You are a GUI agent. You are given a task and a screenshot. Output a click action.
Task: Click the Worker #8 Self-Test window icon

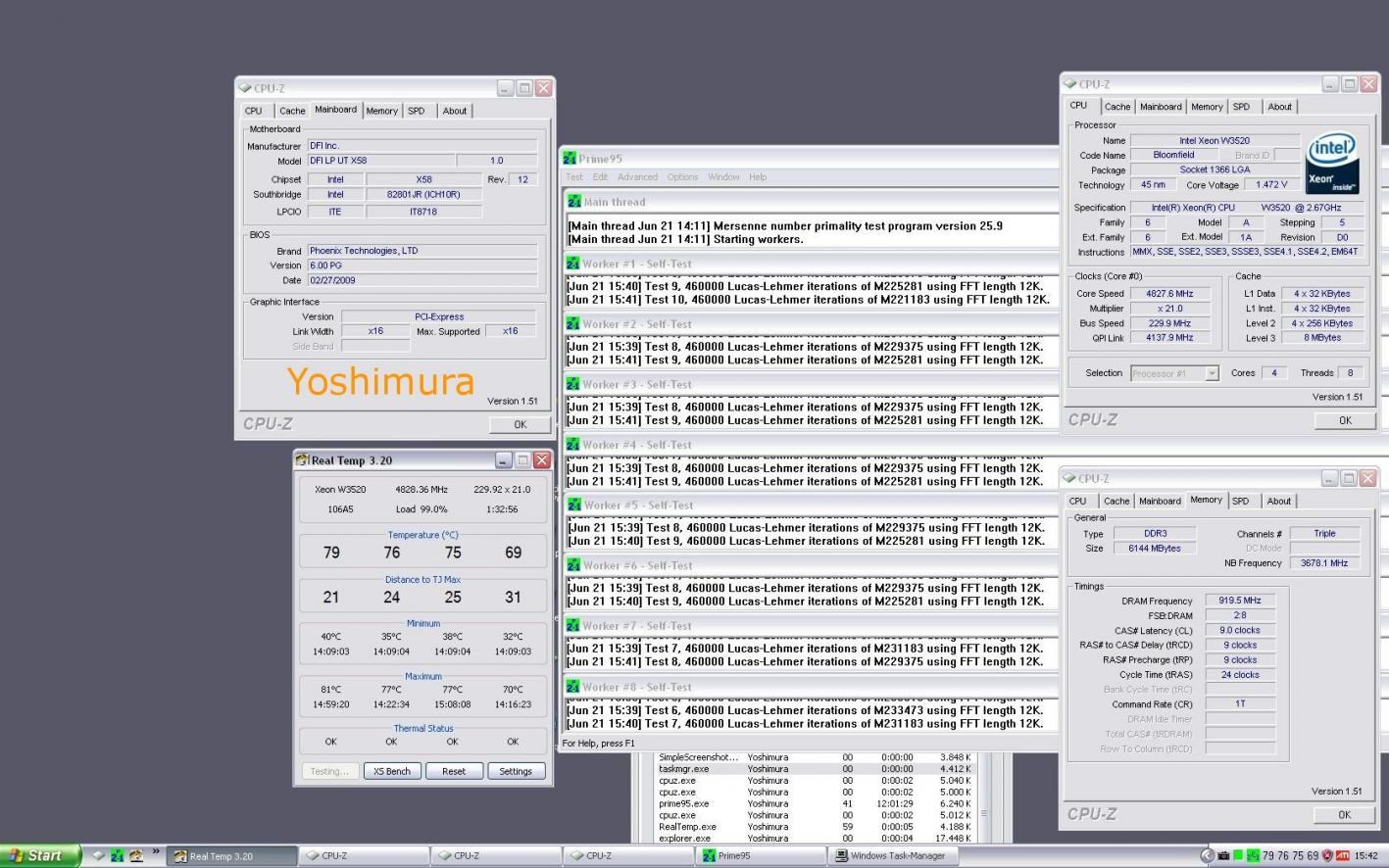click(x=573, y=687)
